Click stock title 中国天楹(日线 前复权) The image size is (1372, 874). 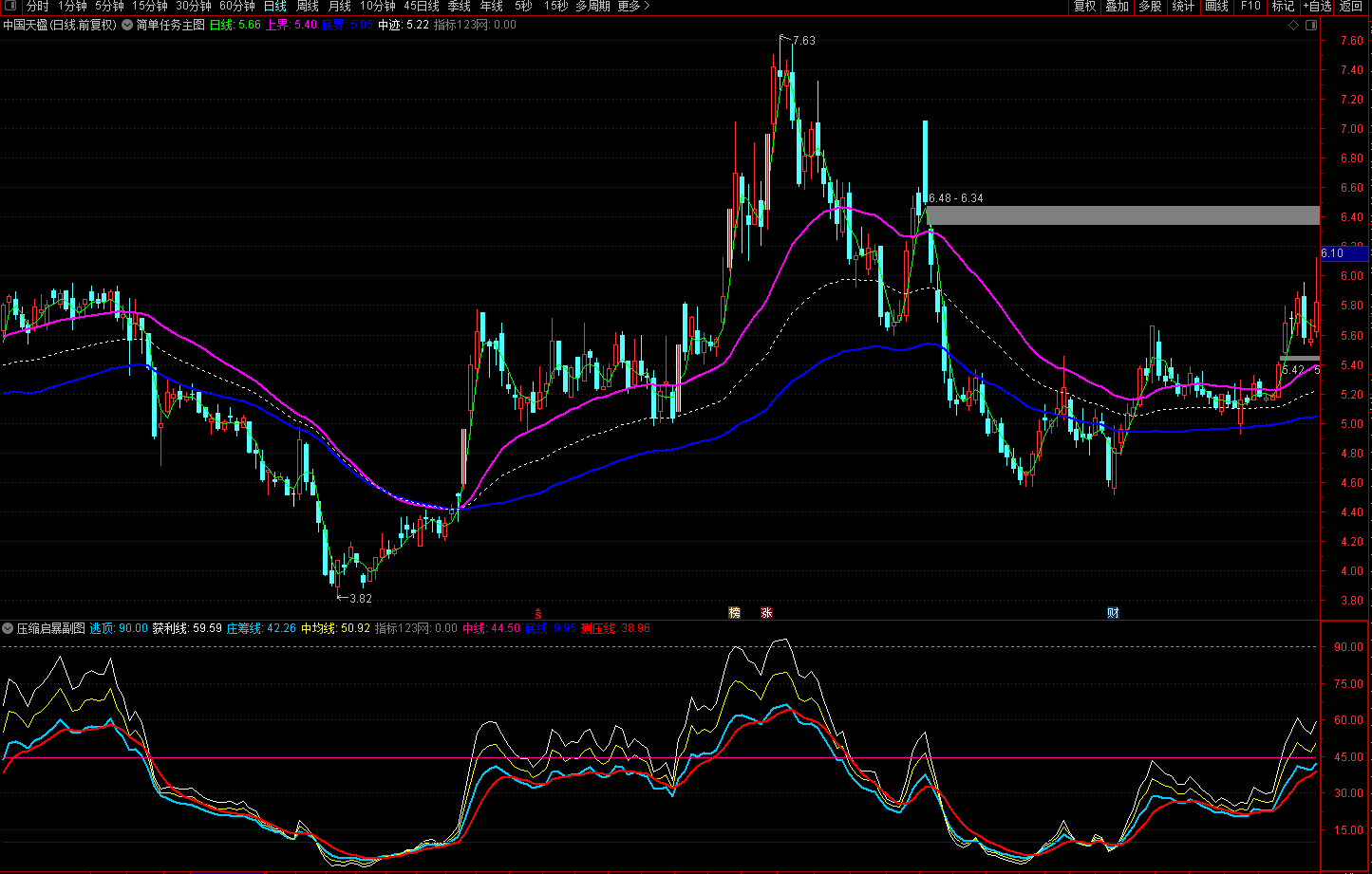[59, 25]
